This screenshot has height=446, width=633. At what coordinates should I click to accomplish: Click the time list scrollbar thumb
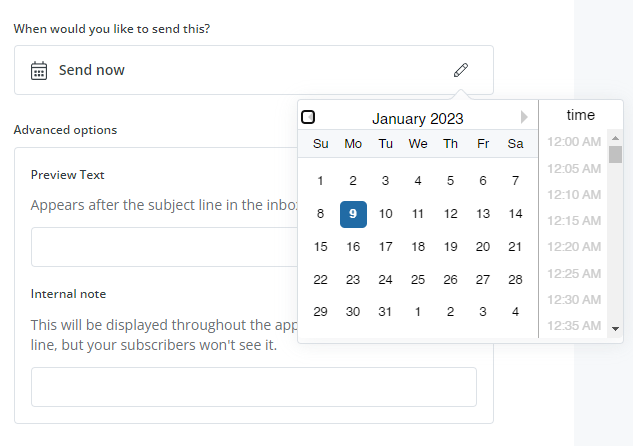tap(615, 155)
